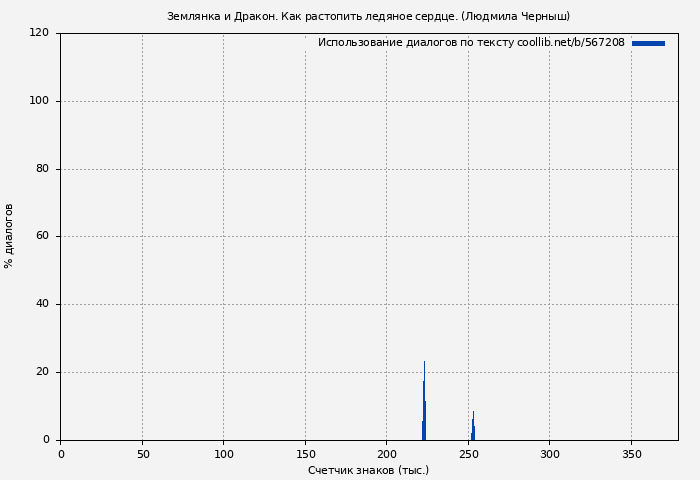The height and width of the screenshot is (480, 700).
Task: Click the x-axis tick label 250
Action: (x=468, y=454)
